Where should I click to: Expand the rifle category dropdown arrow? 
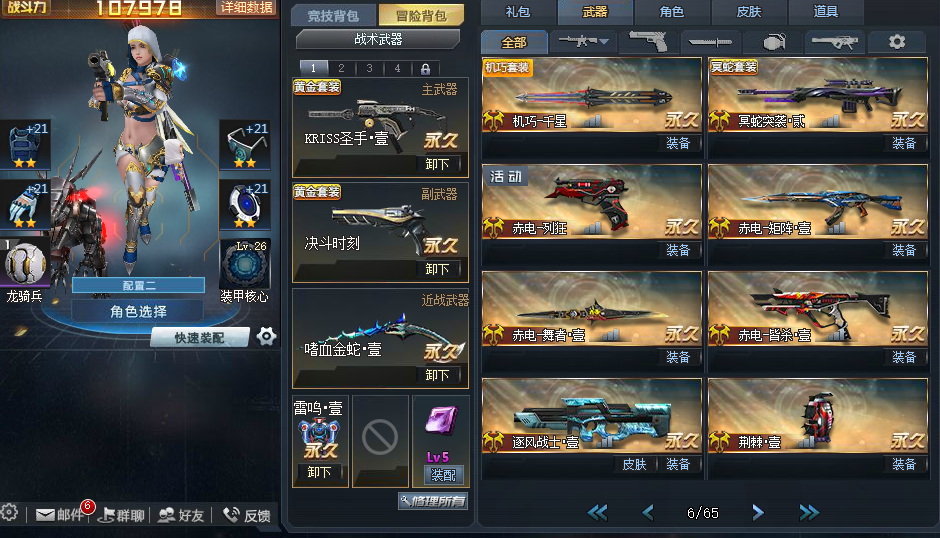pyautogui.click(x=604, y=41)
